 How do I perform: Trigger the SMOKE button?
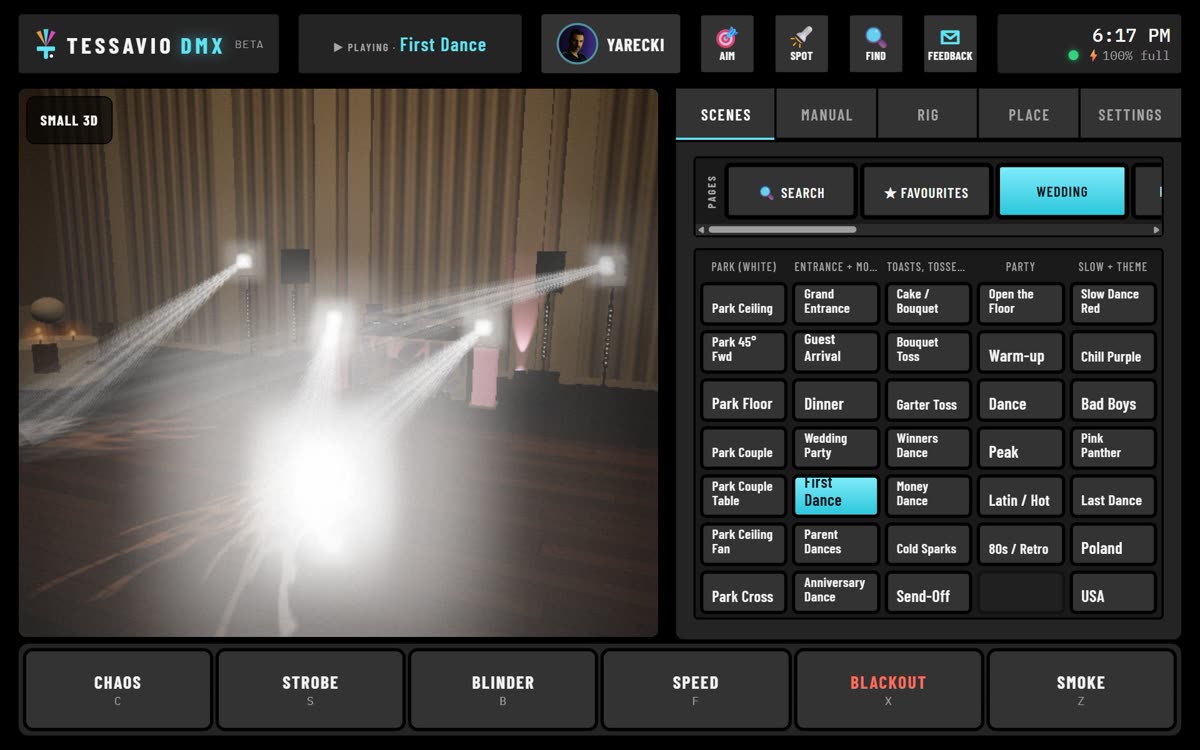1081,690
